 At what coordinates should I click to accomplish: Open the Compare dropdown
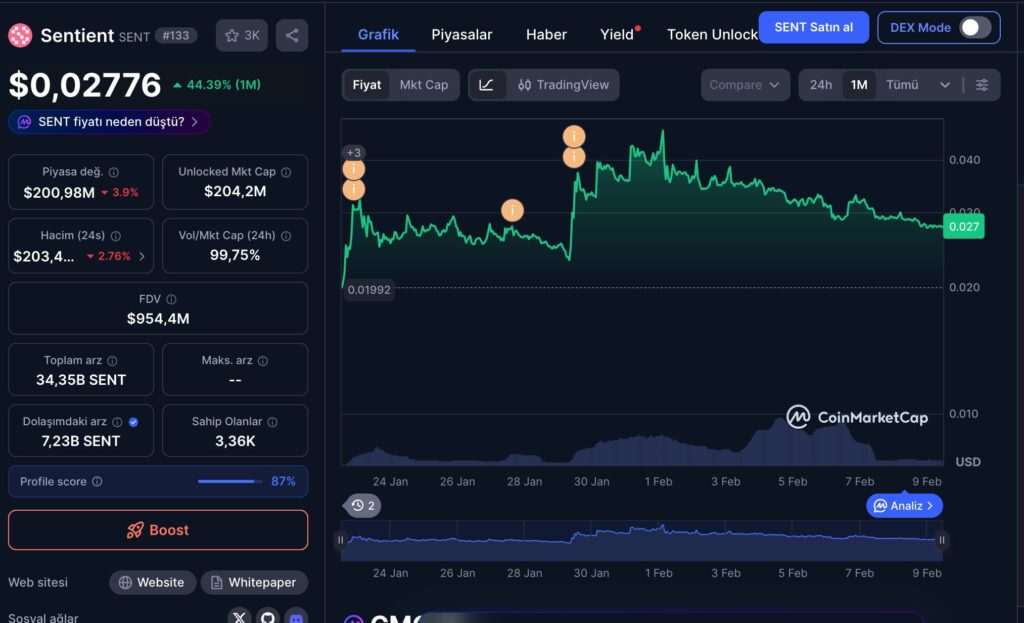tap(745, 85)
